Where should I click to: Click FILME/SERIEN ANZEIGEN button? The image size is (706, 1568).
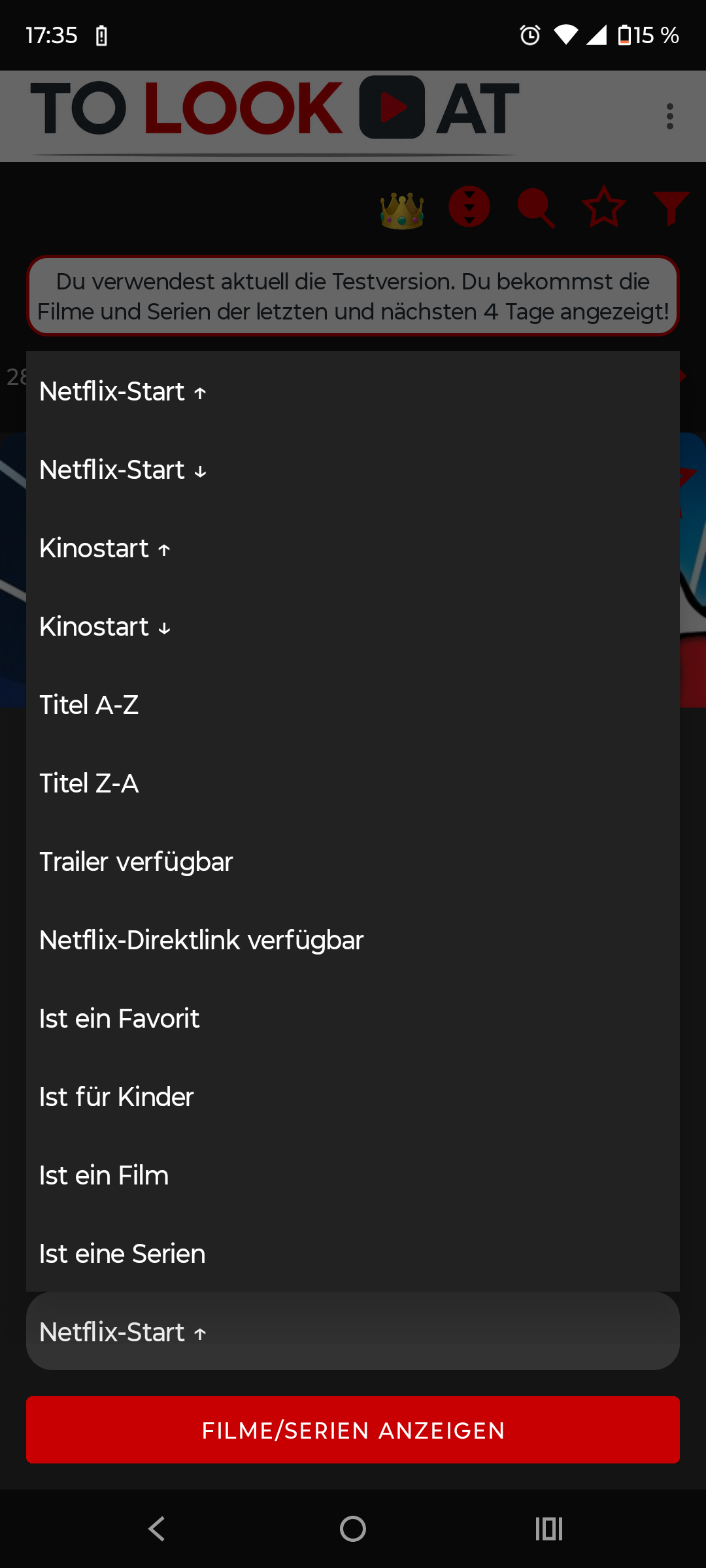[353, 1430]
